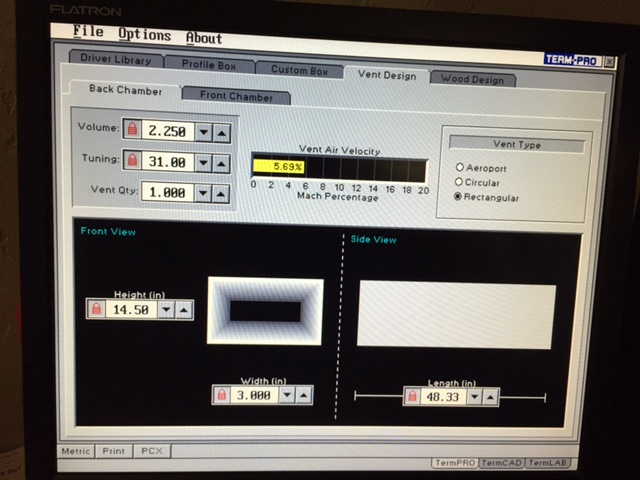The height and width of the screenshot is (480, 640).
Task: Increase Height with the up arrow
Action: 184,310
